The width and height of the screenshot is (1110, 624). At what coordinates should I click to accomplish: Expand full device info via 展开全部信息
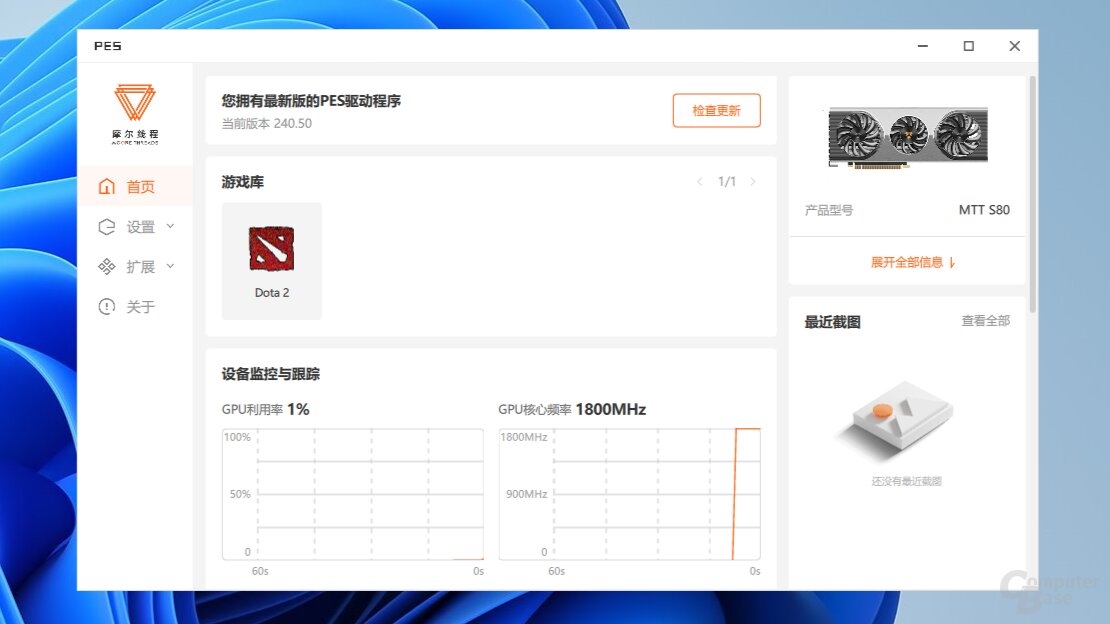tap(912, 263)
